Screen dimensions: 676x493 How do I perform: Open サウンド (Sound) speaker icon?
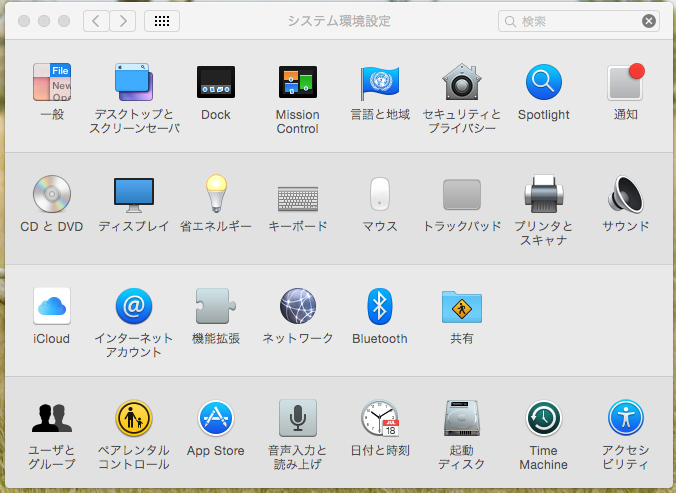coord(626,194)
